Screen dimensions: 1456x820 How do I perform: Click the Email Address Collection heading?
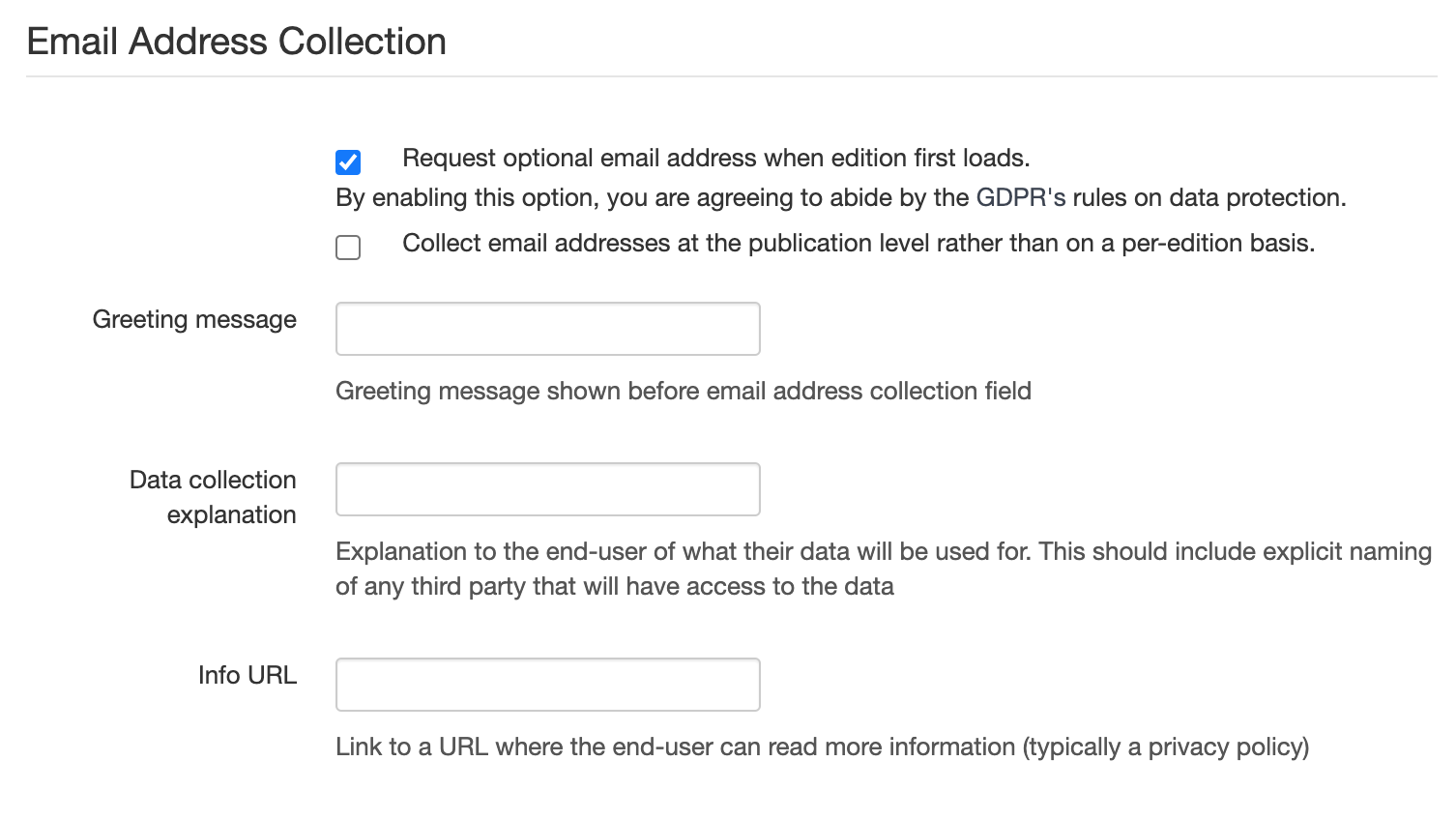click(237, 43)
